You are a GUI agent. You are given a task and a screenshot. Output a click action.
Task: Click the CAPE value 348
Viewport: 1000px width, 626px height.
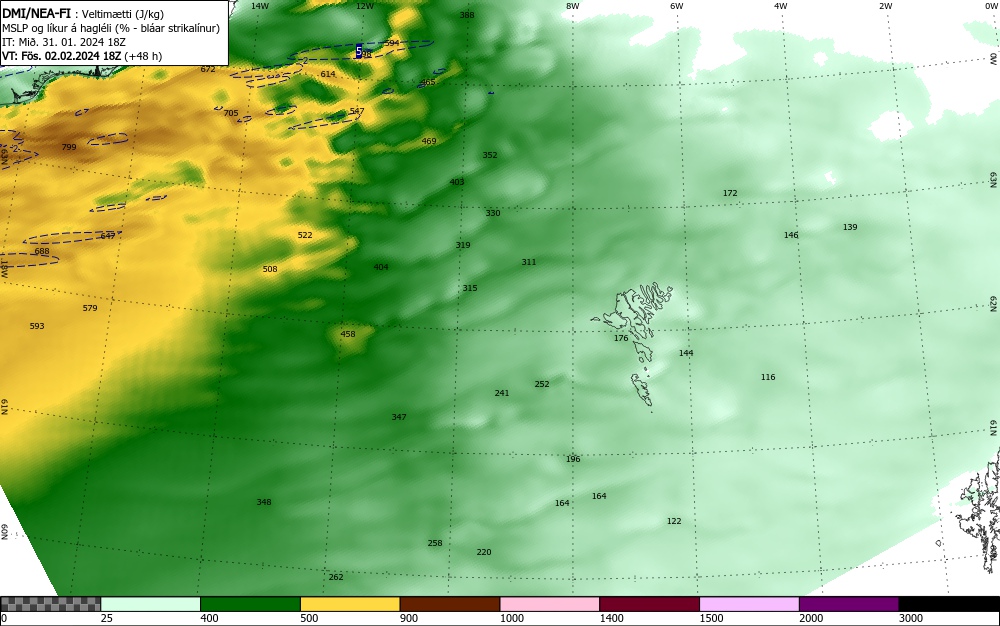(x=264, y=502)
